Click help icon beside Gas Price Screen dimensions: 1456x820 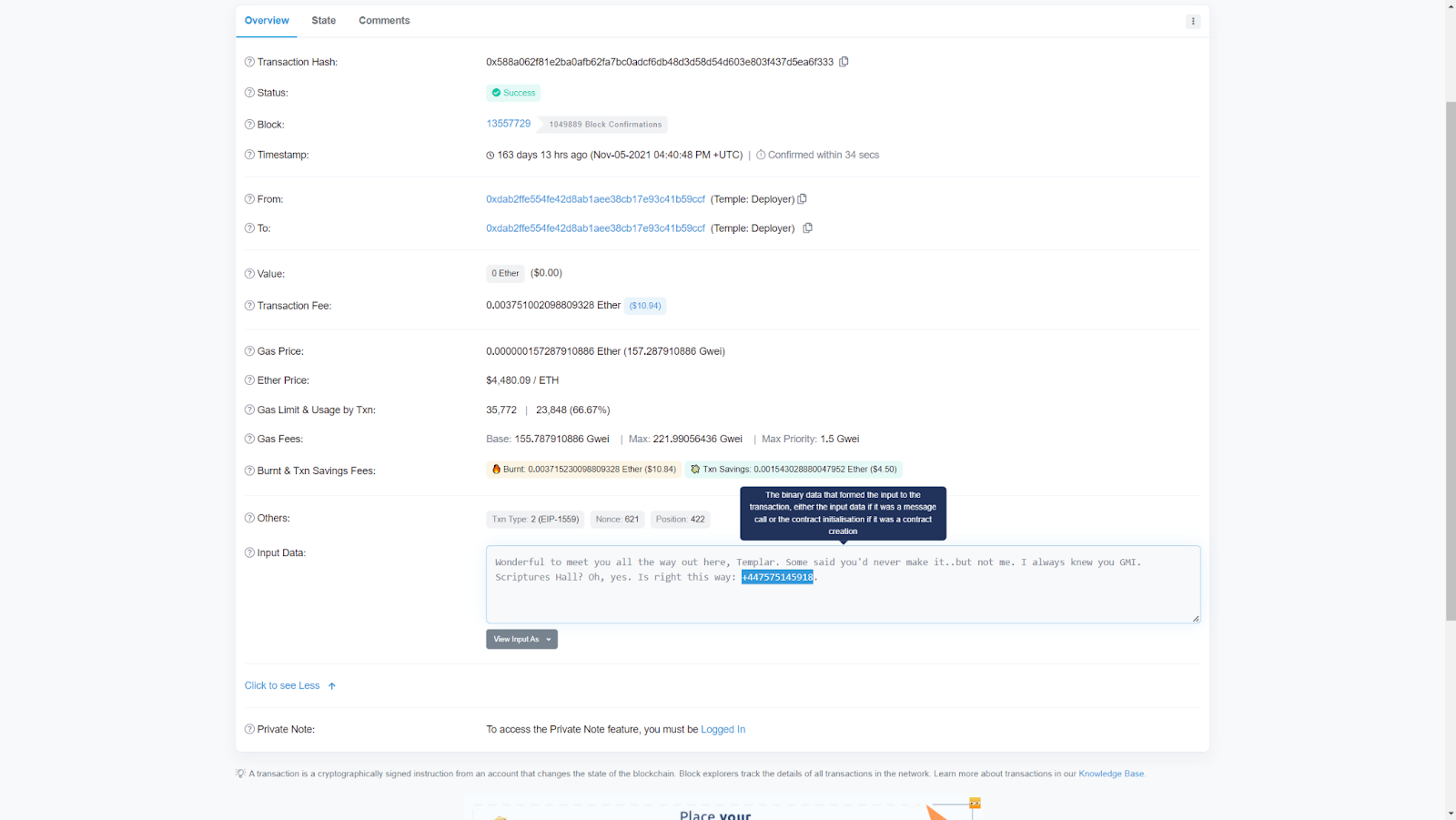(x=249, y=351)
